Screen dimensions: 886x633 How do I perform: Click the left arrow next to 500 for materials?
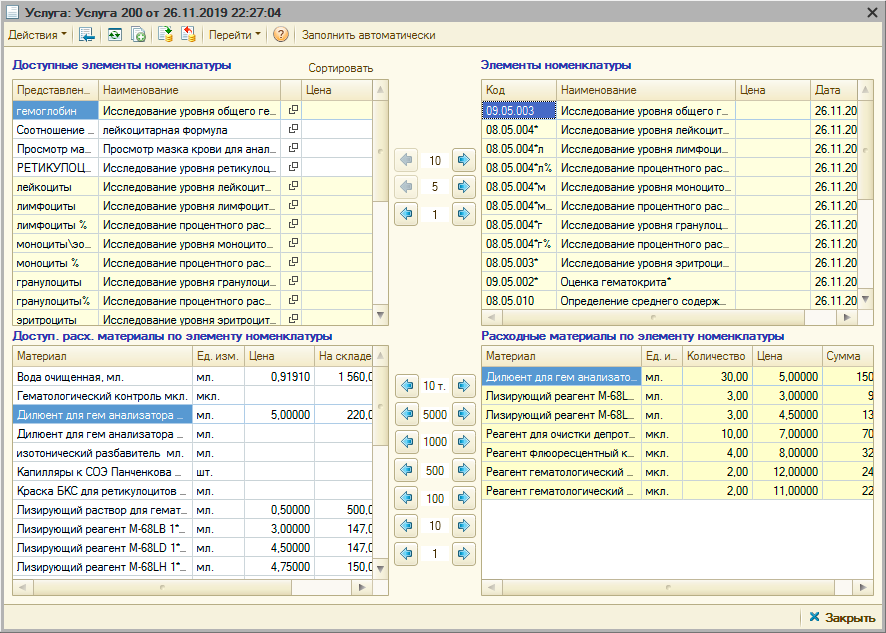point(406,470)
